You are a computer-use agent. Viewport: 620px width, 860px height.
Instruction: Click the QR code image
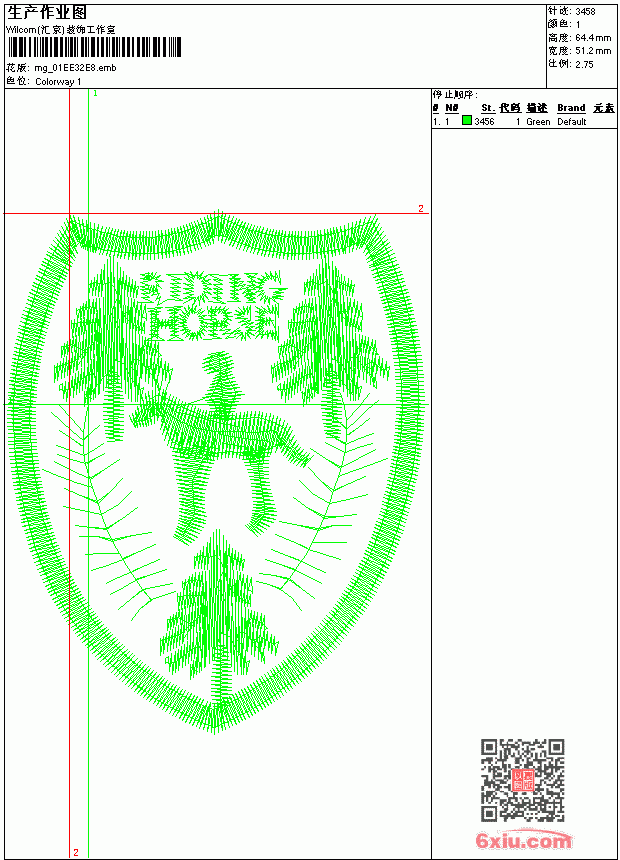click(522, 780)
